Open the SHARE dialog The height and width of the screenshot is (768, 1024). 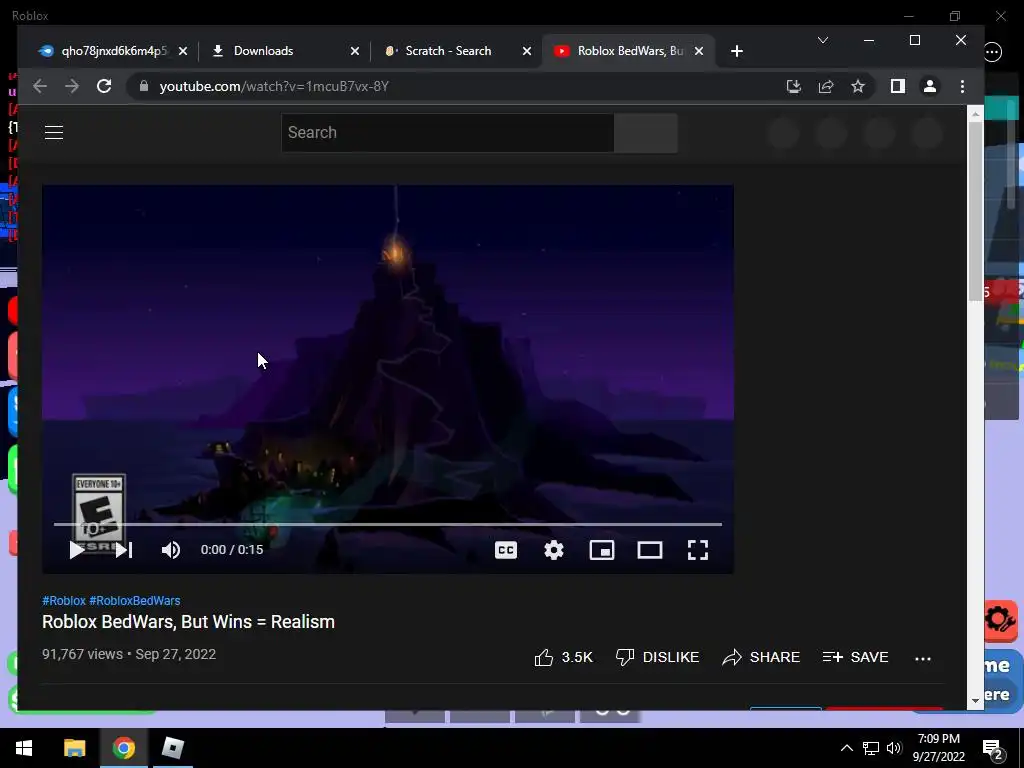[x=761, y=657]
